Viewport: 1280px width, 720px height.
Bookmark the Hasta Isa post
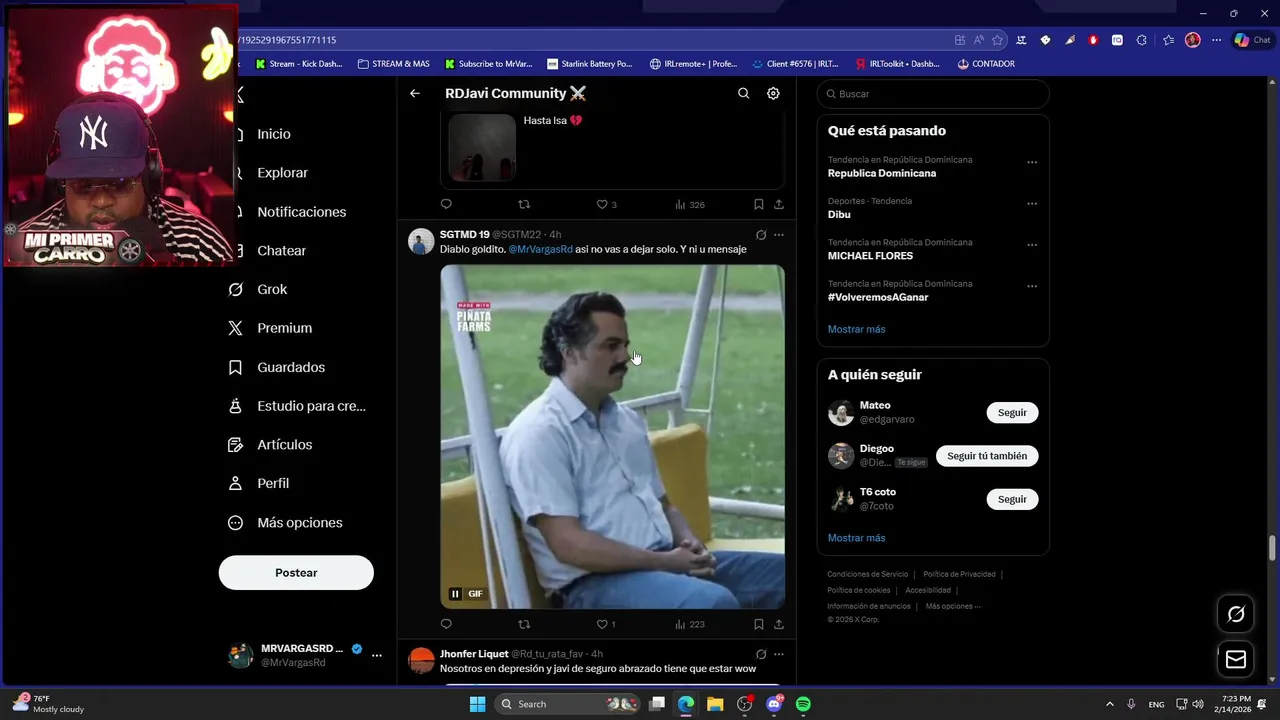point(759,204)
